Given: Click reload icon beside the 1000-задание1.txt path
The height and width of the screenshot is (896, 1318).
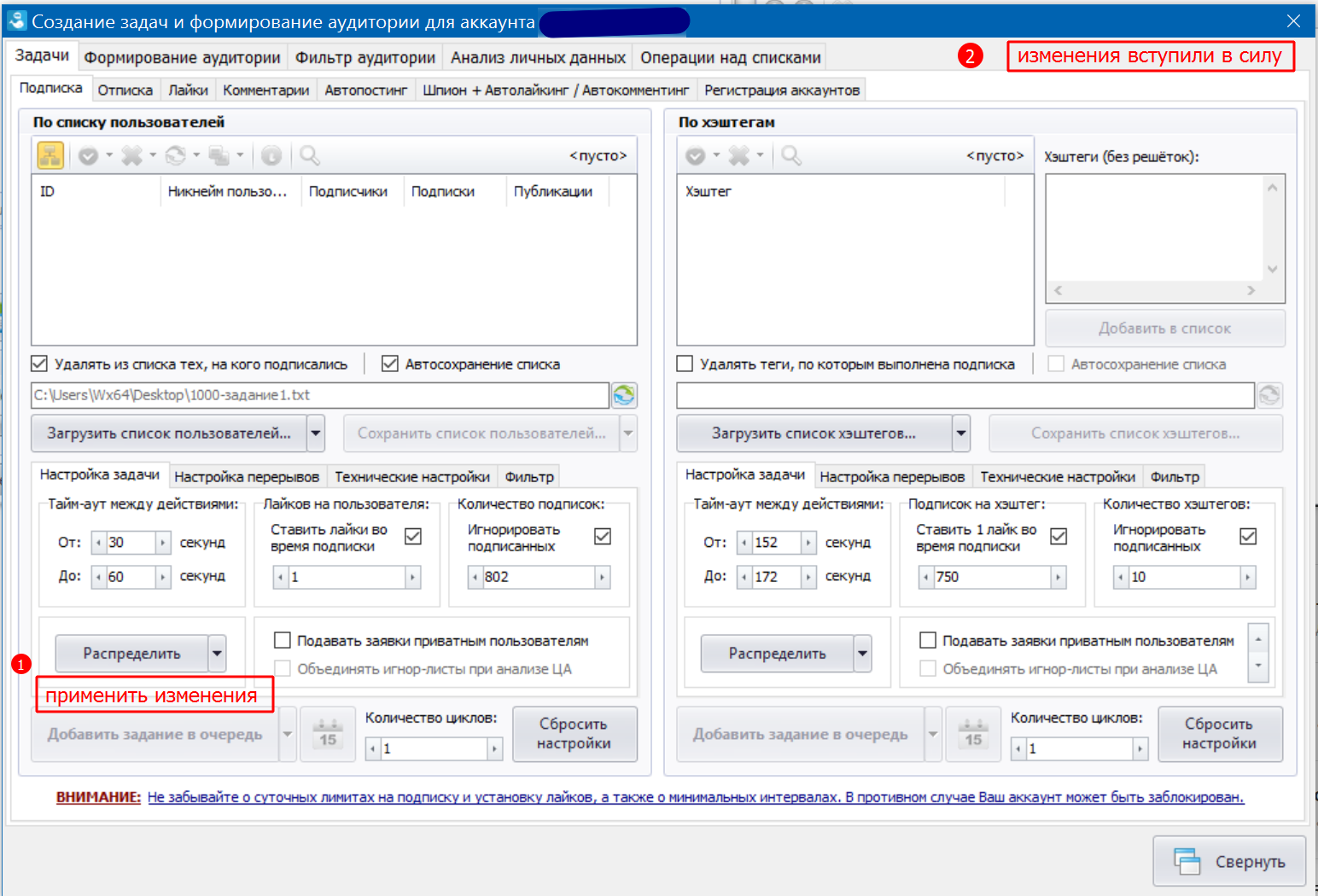Looking at the screenshot, I should pos(624,395).
